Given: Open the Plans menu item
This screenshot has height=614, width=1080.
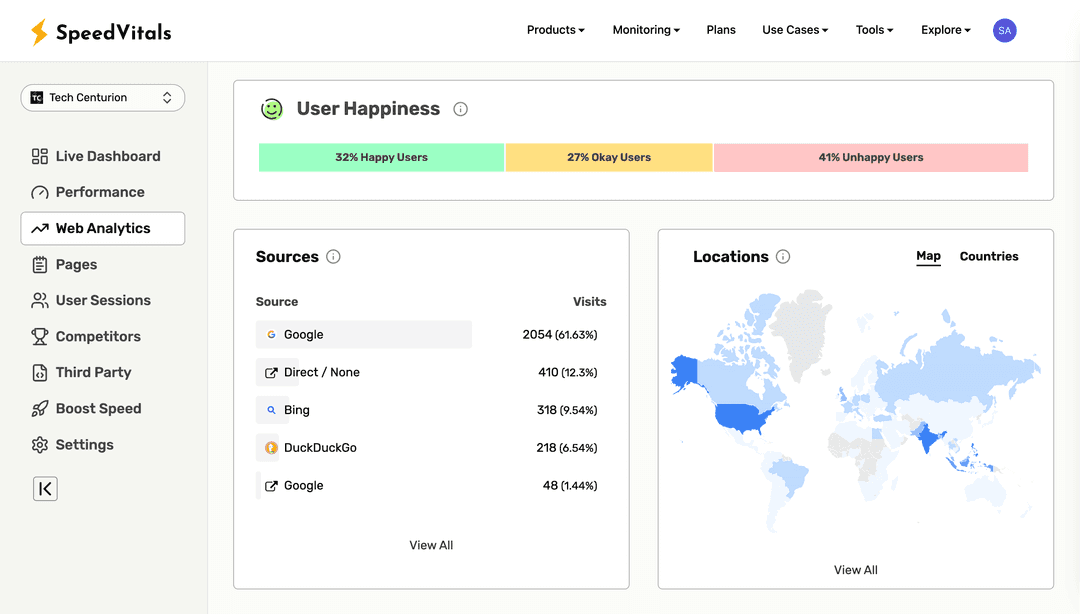Looking at the screenshot, I should coord(721,30).
